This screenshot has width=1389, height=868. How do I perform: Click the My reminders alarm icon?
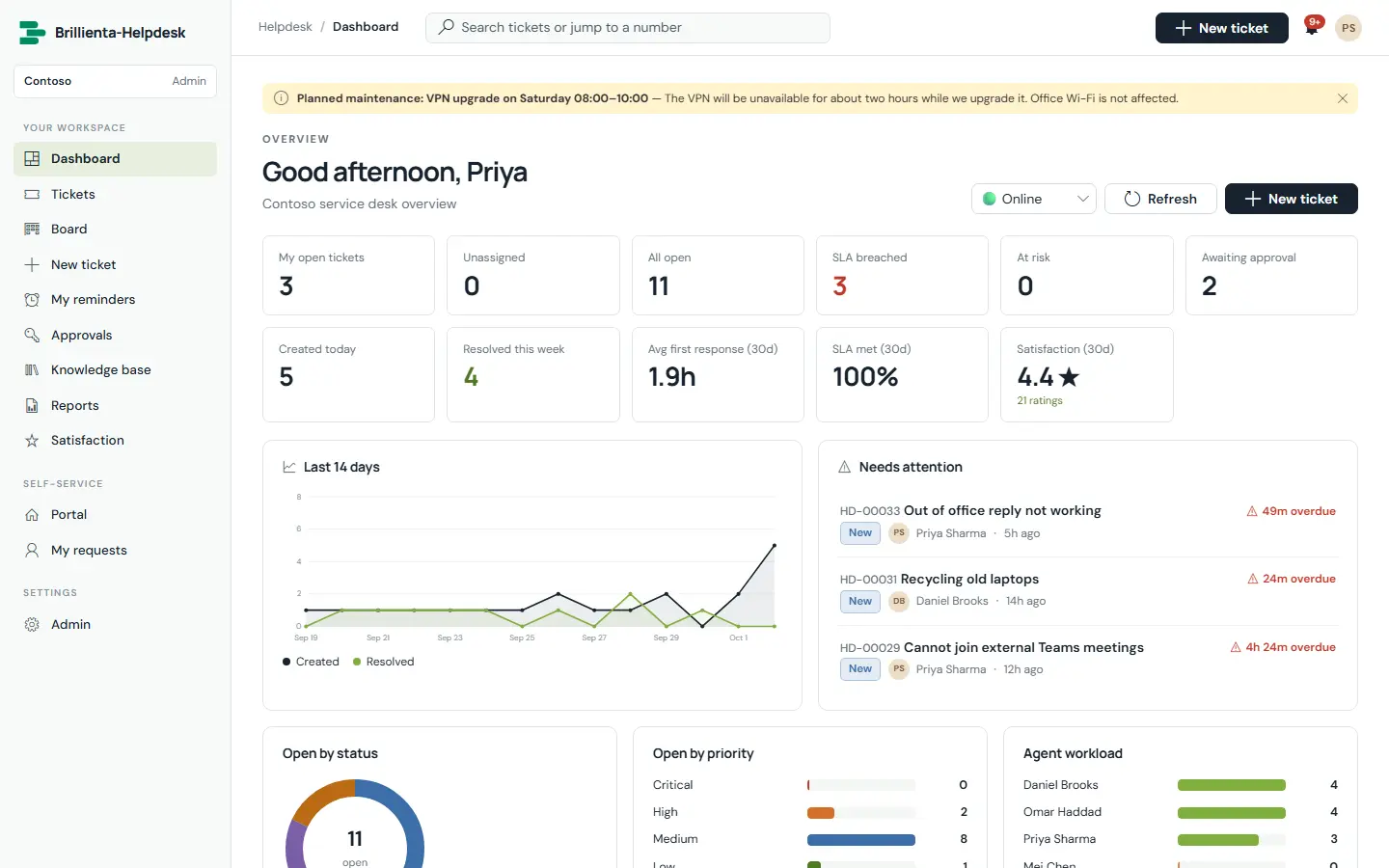click(x=32, y=300)
